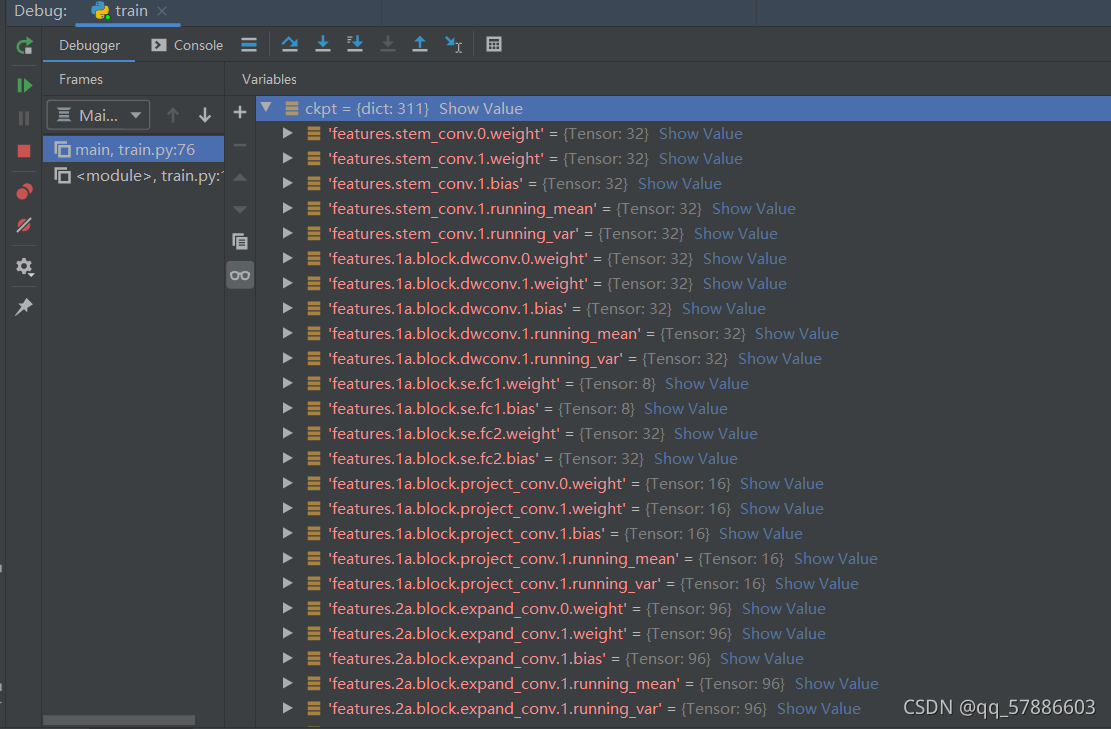The image size is (1111, 729).
Task: Run to cursor
Action: tap(453, 45)
